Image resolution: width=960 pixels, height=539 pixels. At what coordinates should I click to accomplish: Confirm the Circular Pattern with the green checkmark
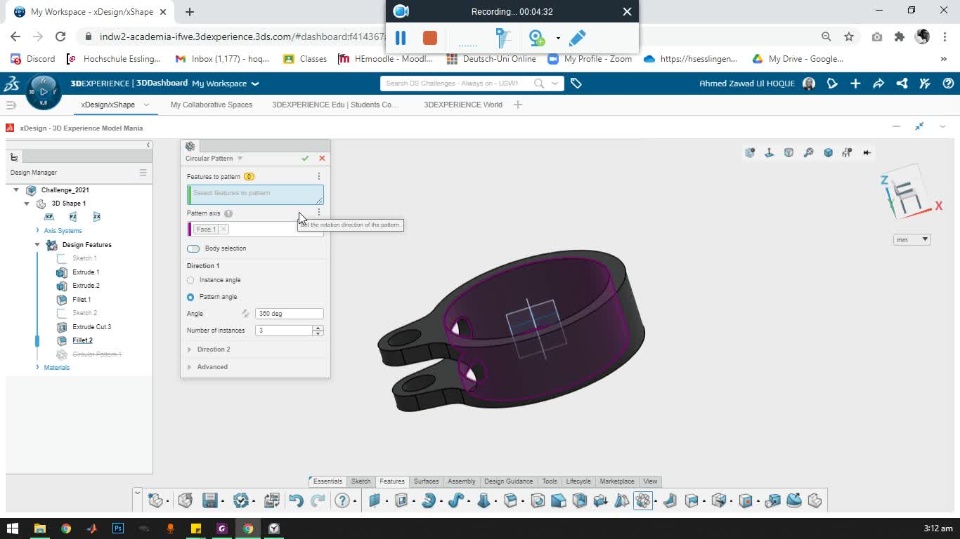pyautogui.click(x=305, y=158)
